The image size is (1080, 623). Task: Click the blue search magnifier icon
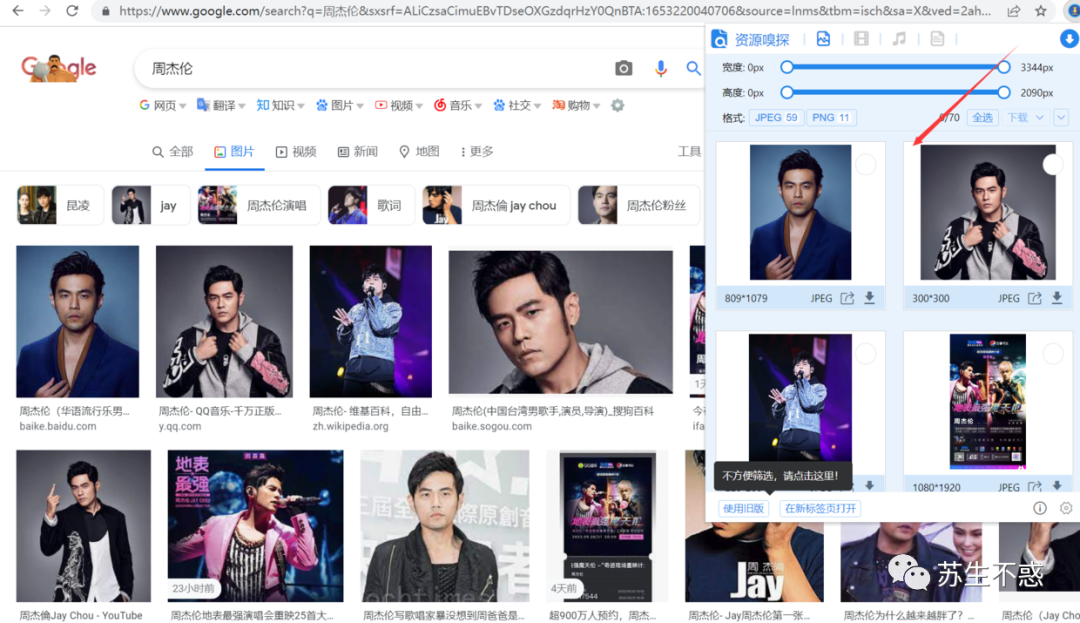click(x=693, y=68)
